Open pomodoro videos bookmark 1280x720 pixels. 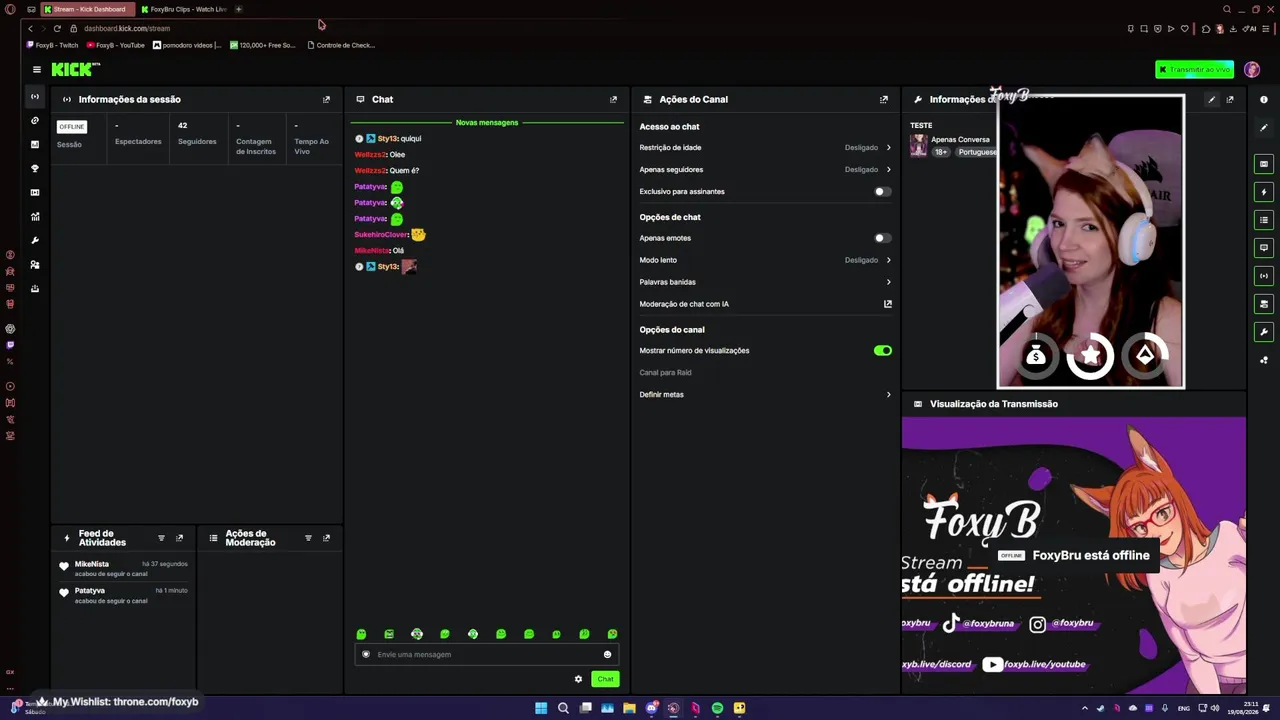click(x=187, y=45)
